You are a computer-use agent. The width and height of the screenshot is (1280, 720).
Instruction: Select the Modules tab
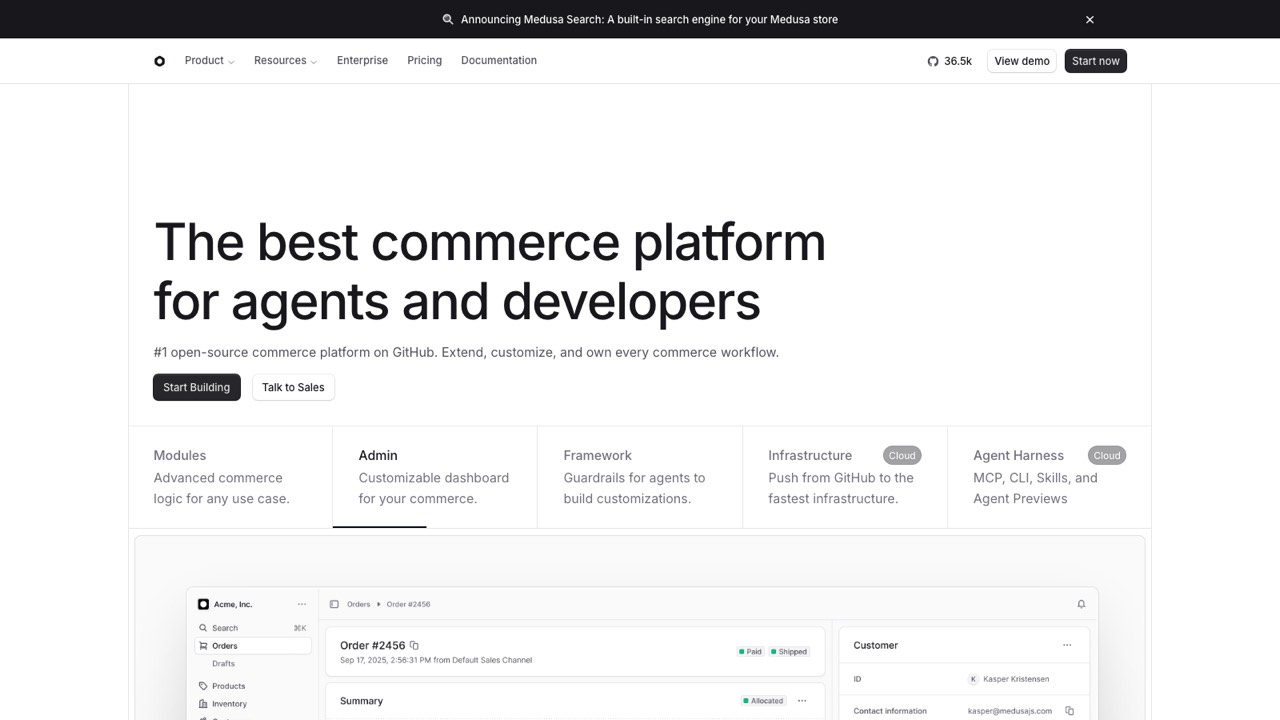coord(231,477)
